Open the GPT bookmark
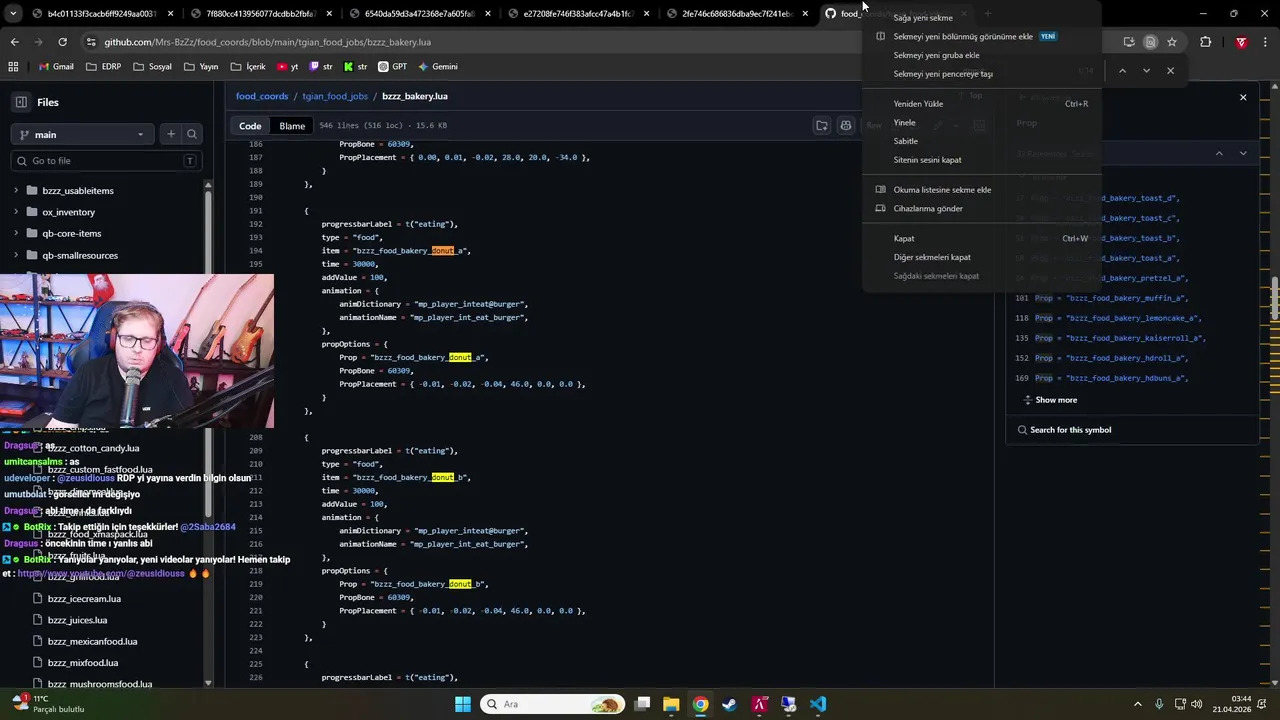This screenshot has height=720, width=1280. 392,66
